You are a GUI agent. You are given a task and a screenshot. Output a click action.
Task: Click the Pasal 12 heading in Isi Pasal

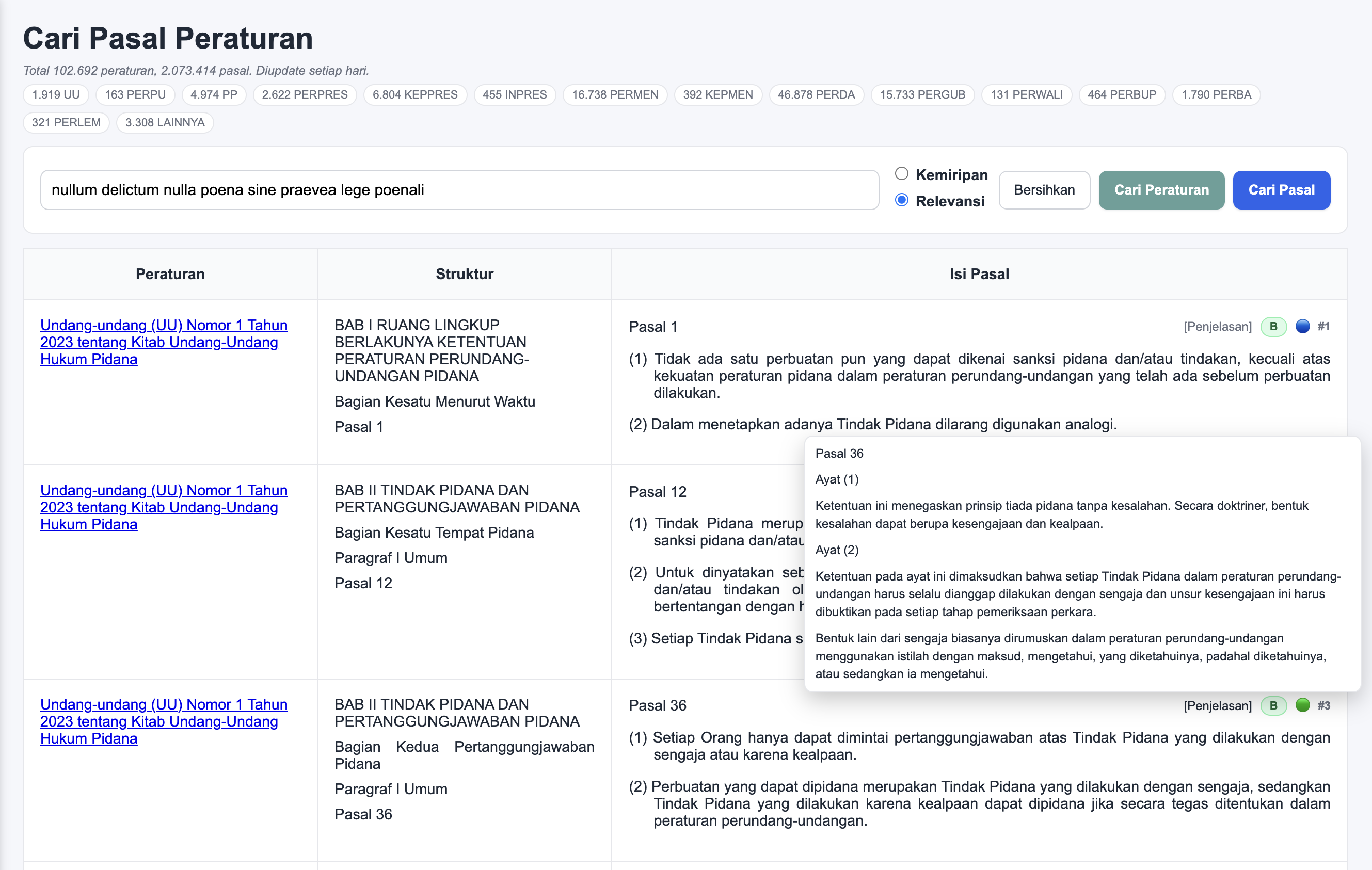point(658,492)
